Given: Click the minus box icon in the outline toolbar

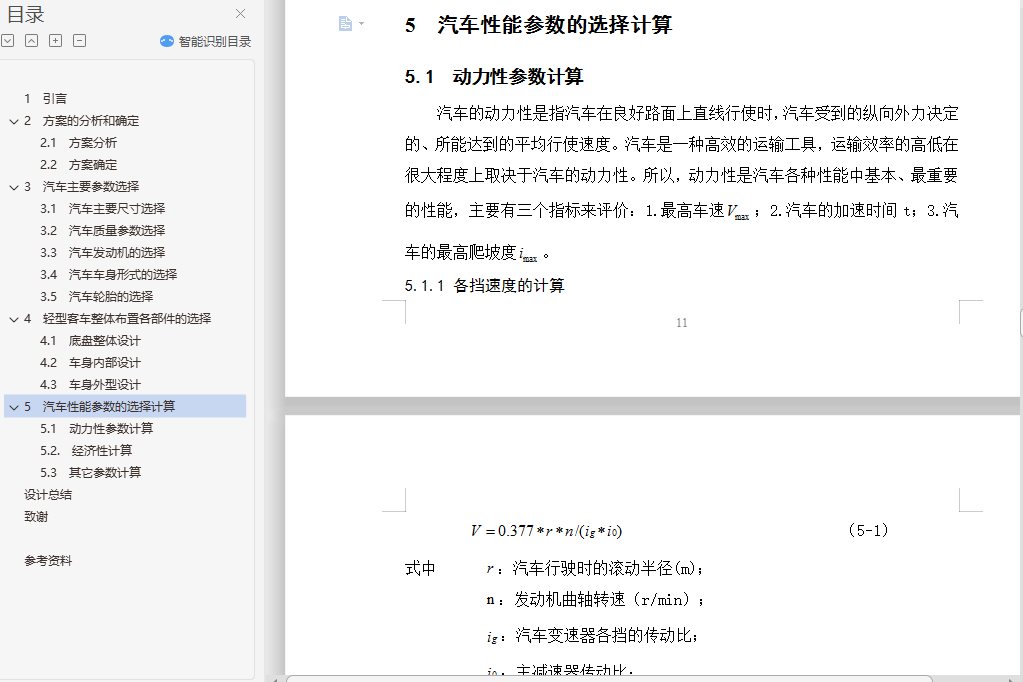Looking at the screenshot, I should (80, 41).
